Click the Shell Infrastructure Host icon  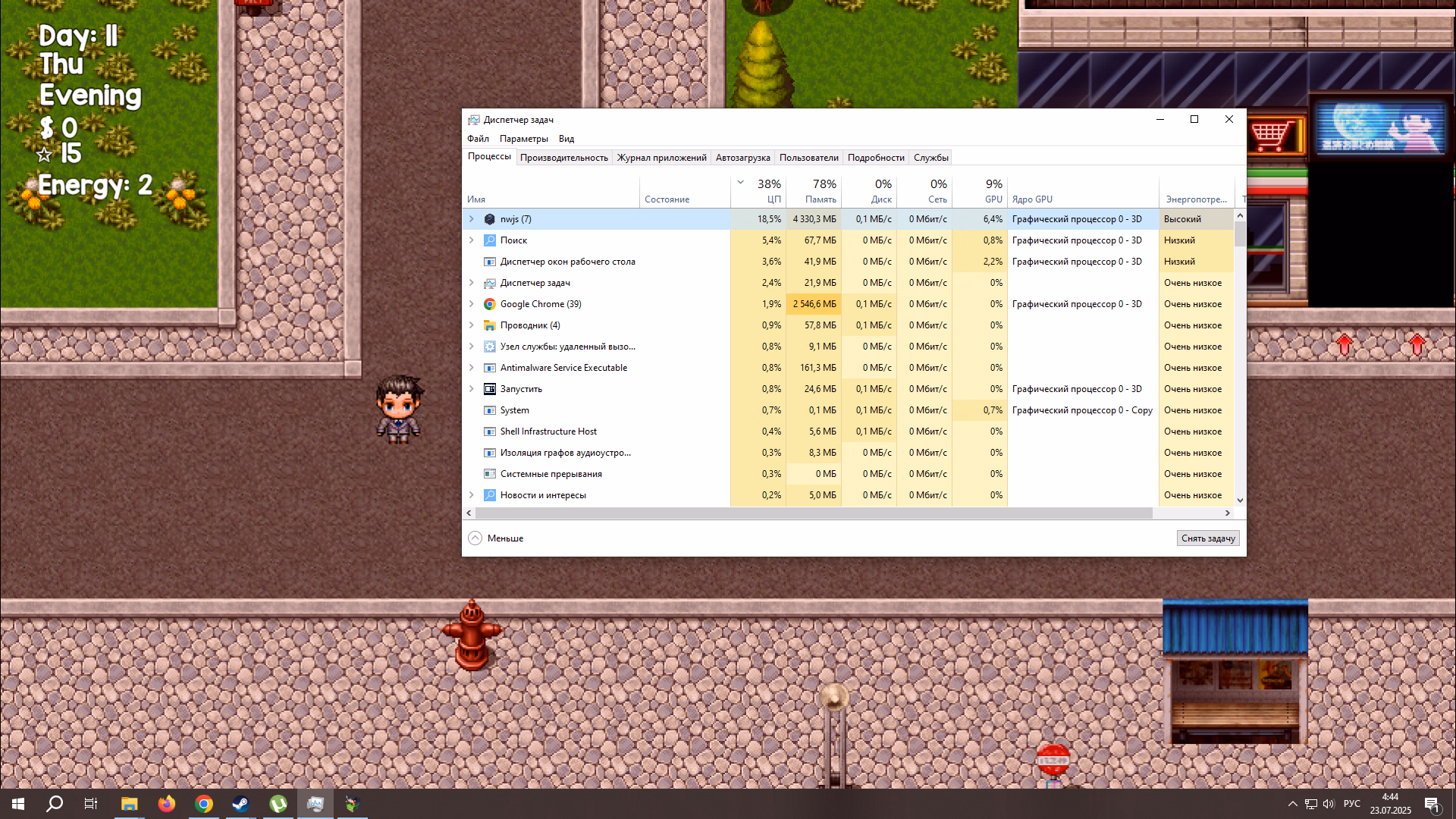490,431
